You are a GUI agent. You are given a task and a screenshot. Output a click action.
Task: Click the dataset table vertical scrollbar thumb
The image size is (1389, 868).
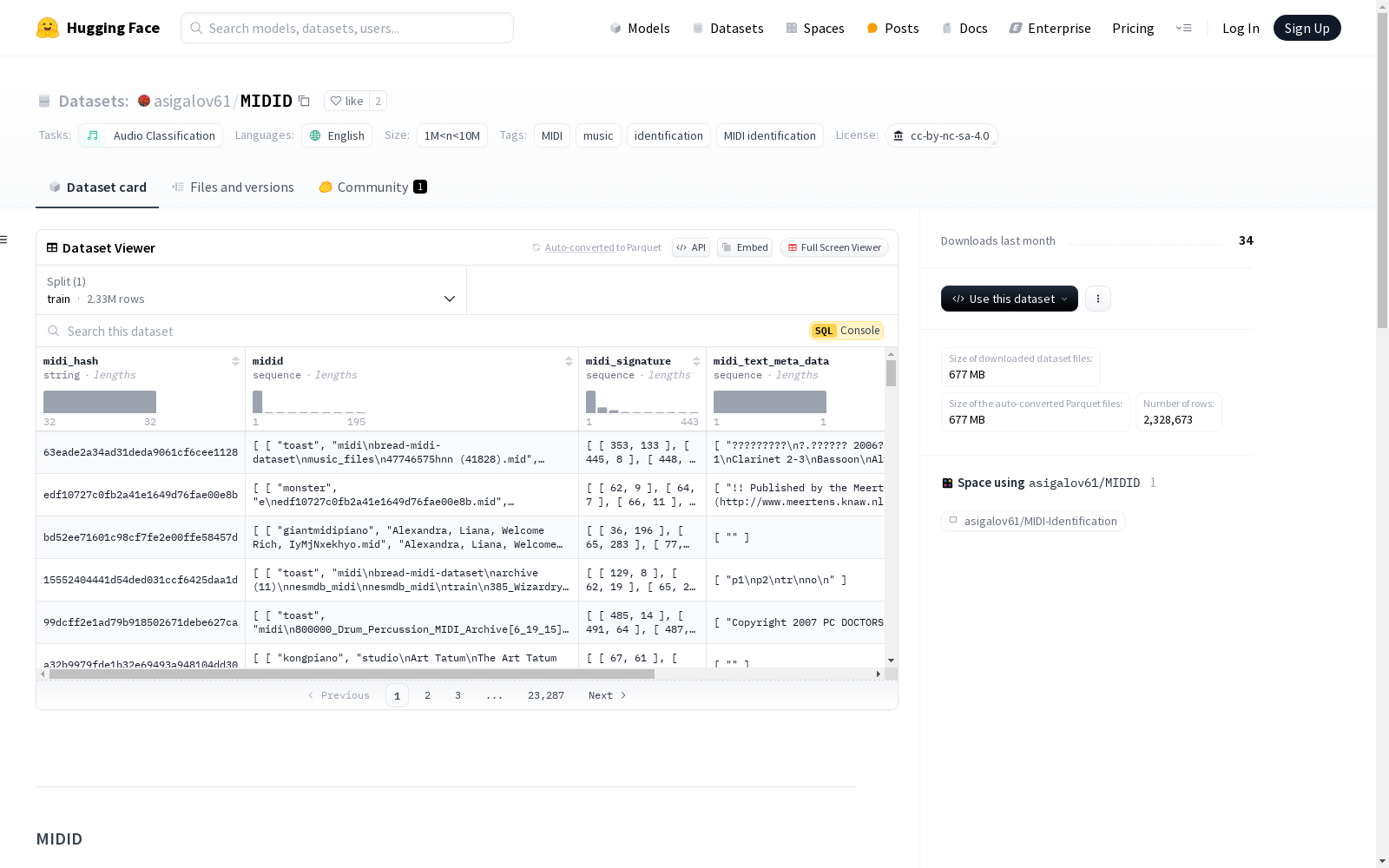[x=891, y=373]
